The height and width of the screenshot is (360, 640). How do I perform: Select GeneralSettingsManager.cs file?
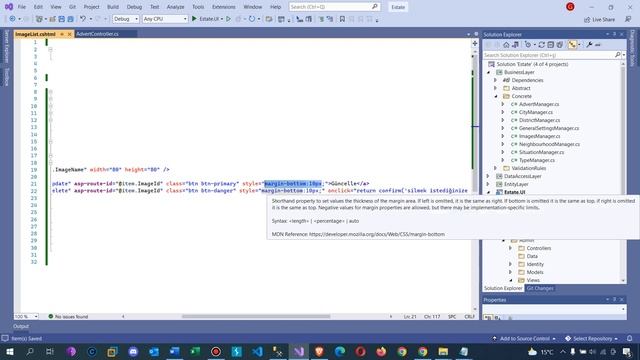tap(549, 128)
